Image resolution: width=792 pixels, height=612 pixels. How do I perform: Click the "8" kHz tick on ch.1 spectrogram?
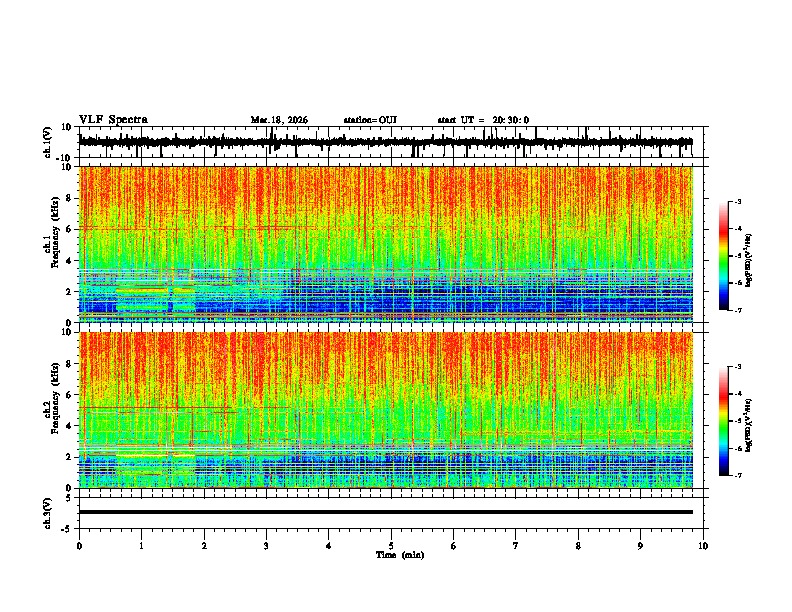point(71,198)
